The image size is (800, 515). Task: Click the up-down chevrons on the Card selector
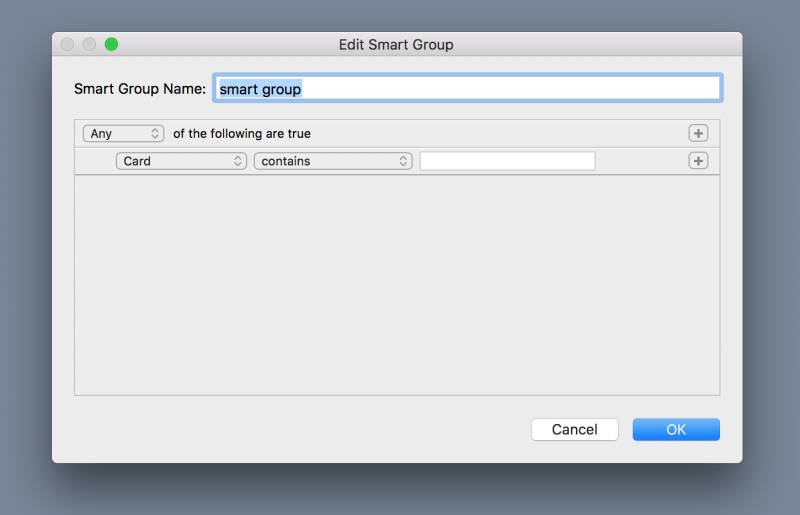[238, 161]
